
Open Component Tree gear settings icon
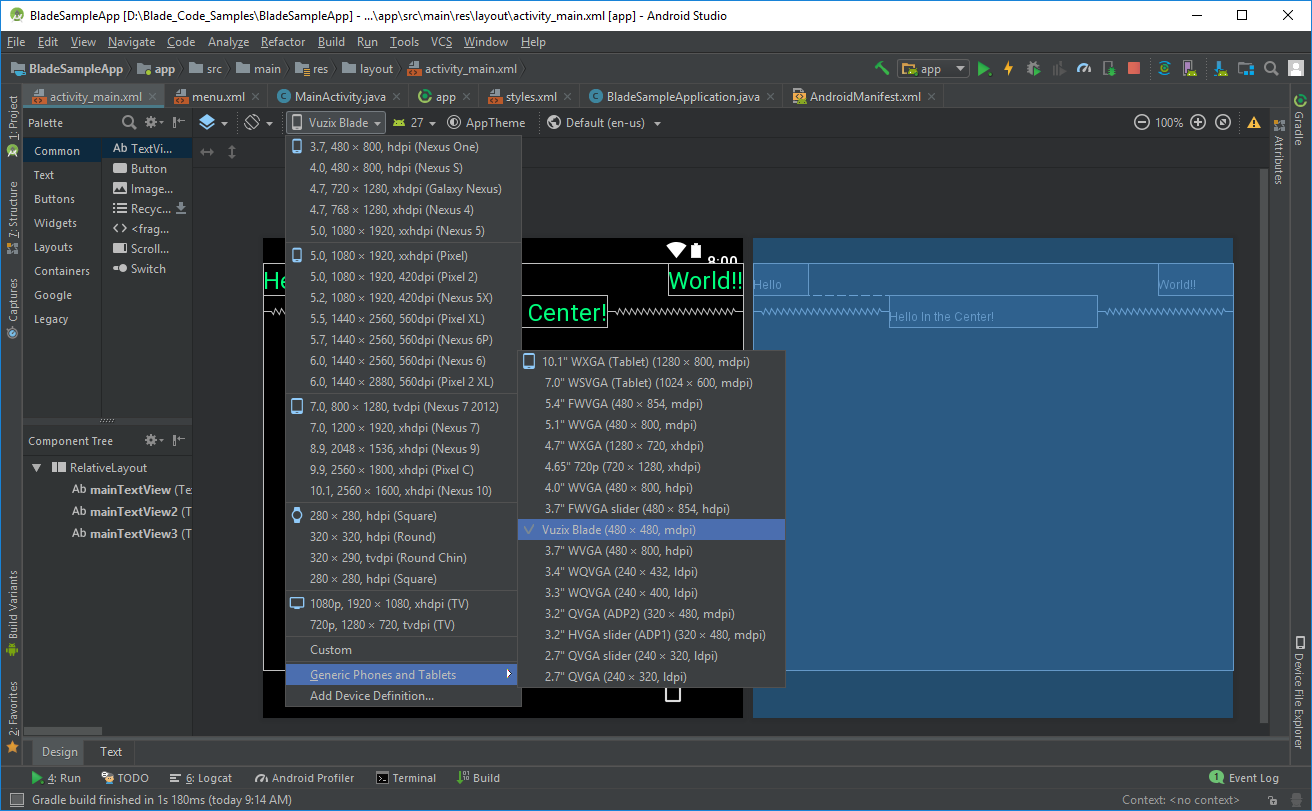tap(153, 440)
